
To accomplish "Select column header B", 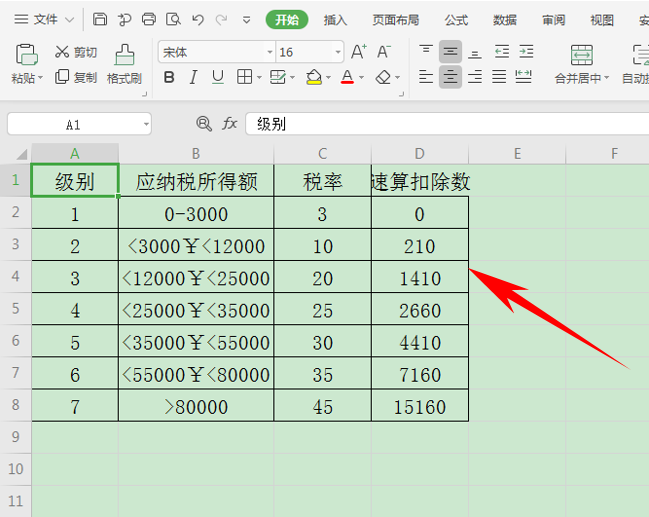I will (196, 154).
